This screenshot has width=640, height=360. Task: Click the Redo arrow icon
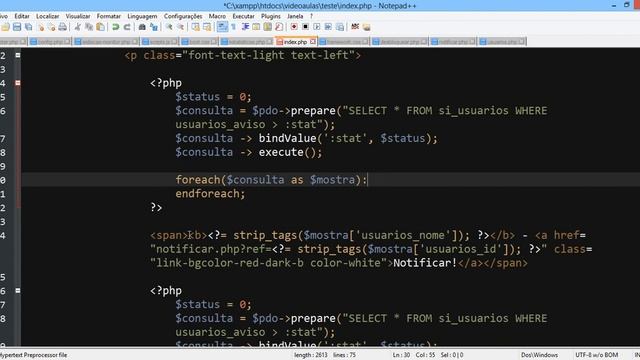pos(127,27)
